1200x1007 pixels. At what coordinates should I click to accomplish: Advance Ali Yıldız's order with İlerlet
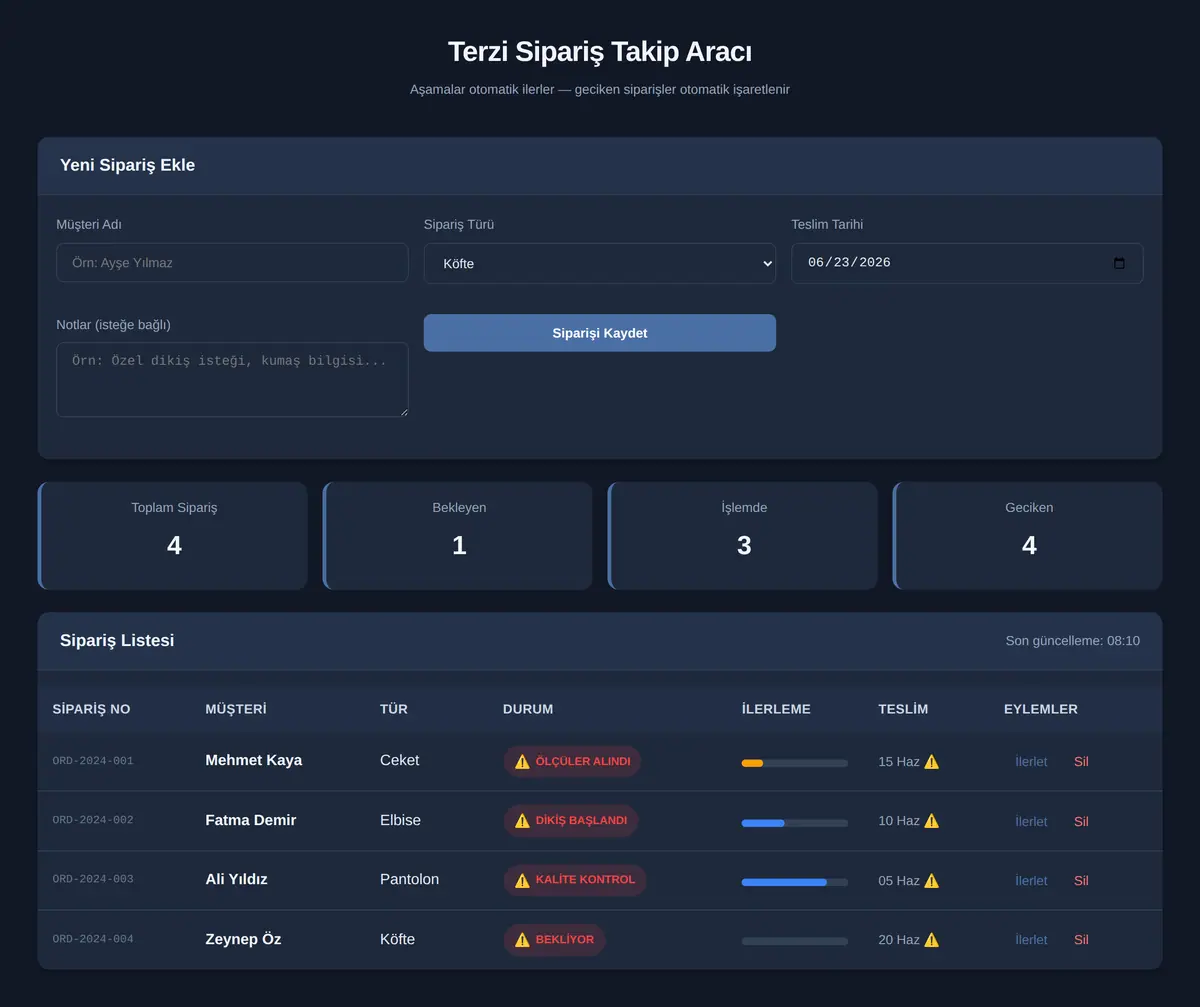click(x=1031, y=880)
